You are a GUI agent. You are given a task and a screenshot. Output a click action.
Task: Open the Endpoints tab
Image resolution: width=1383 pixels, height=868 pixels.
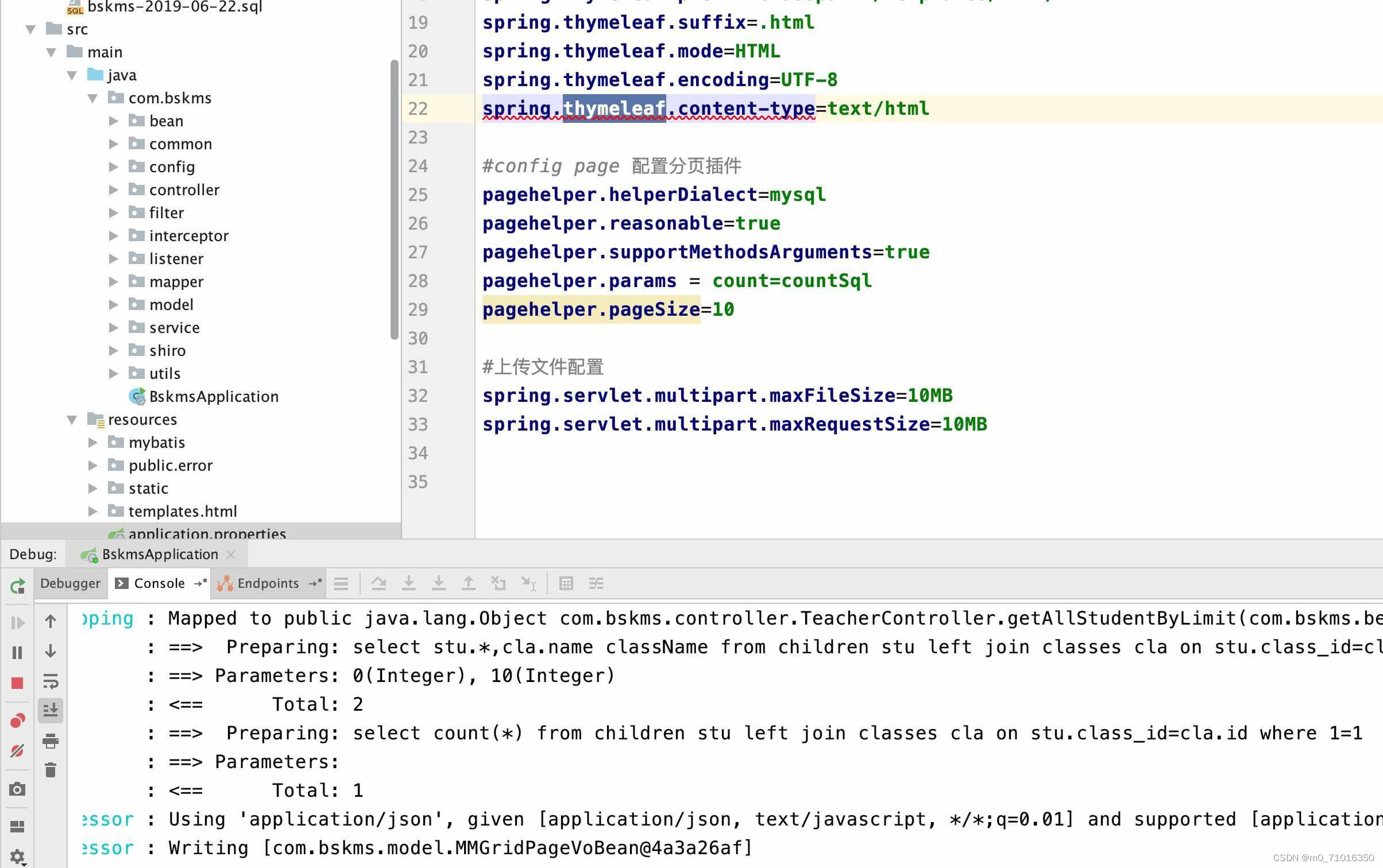click(268, 583)
